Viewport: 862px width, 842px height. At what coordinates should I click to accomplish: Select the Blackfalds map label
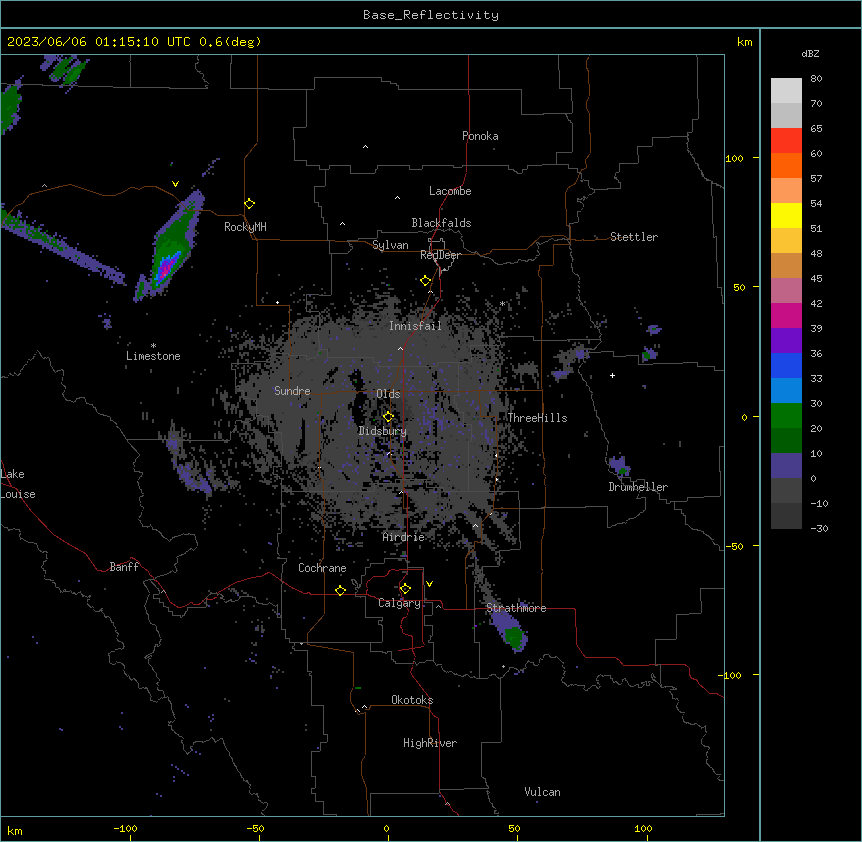click(x=441, y=223)
